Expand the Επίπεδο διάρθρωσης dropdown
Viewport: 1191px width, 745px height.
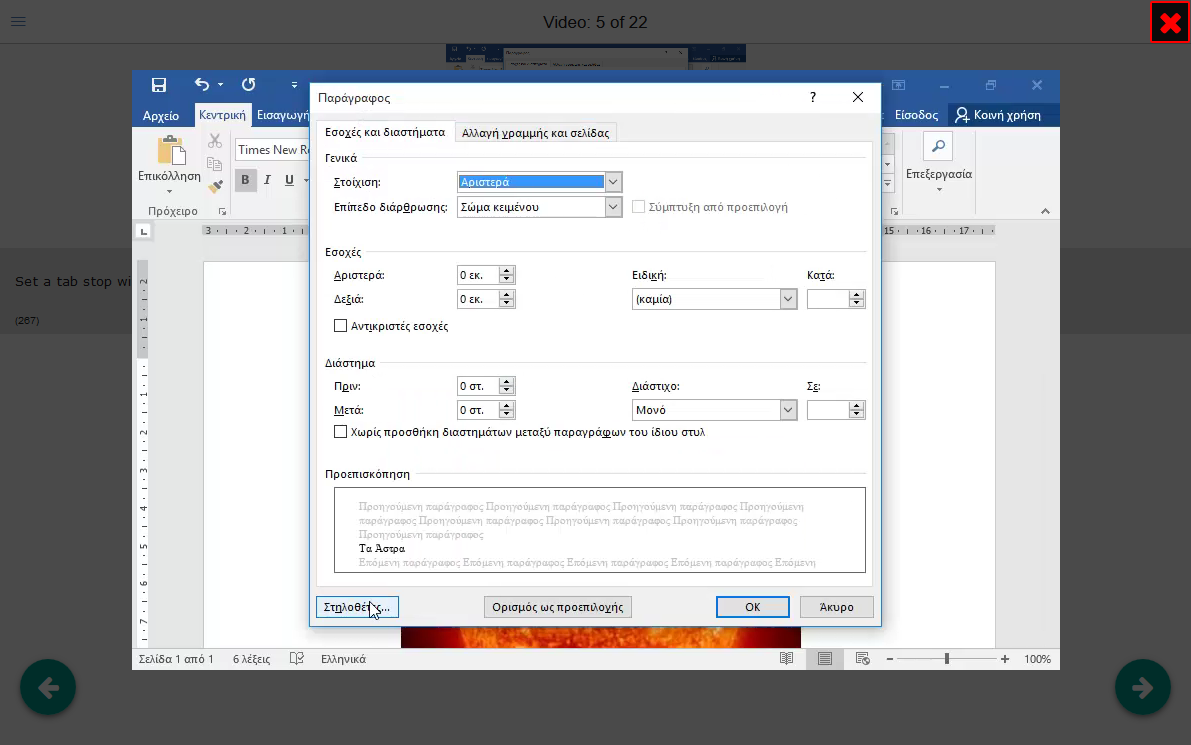point(613,207)
